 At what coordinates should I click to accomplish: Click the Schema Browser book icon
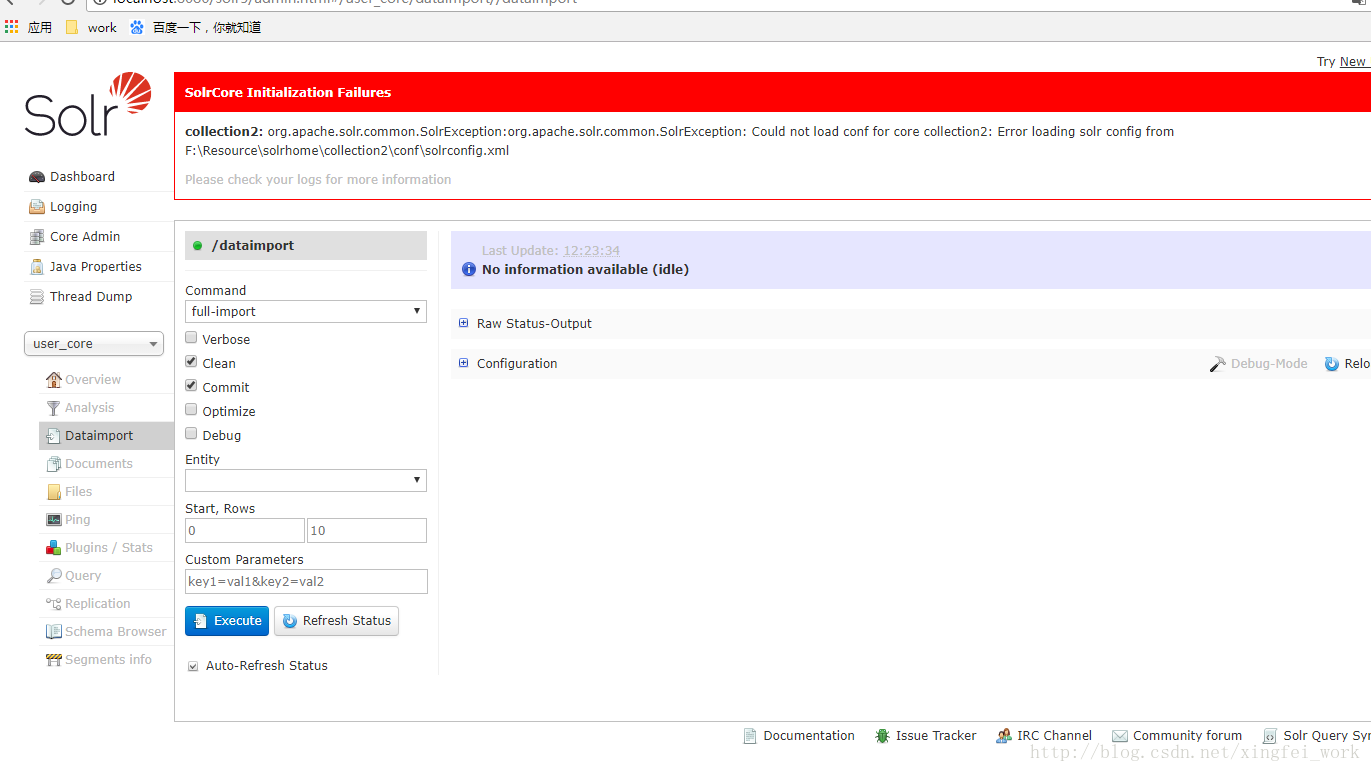pos(54,632)
